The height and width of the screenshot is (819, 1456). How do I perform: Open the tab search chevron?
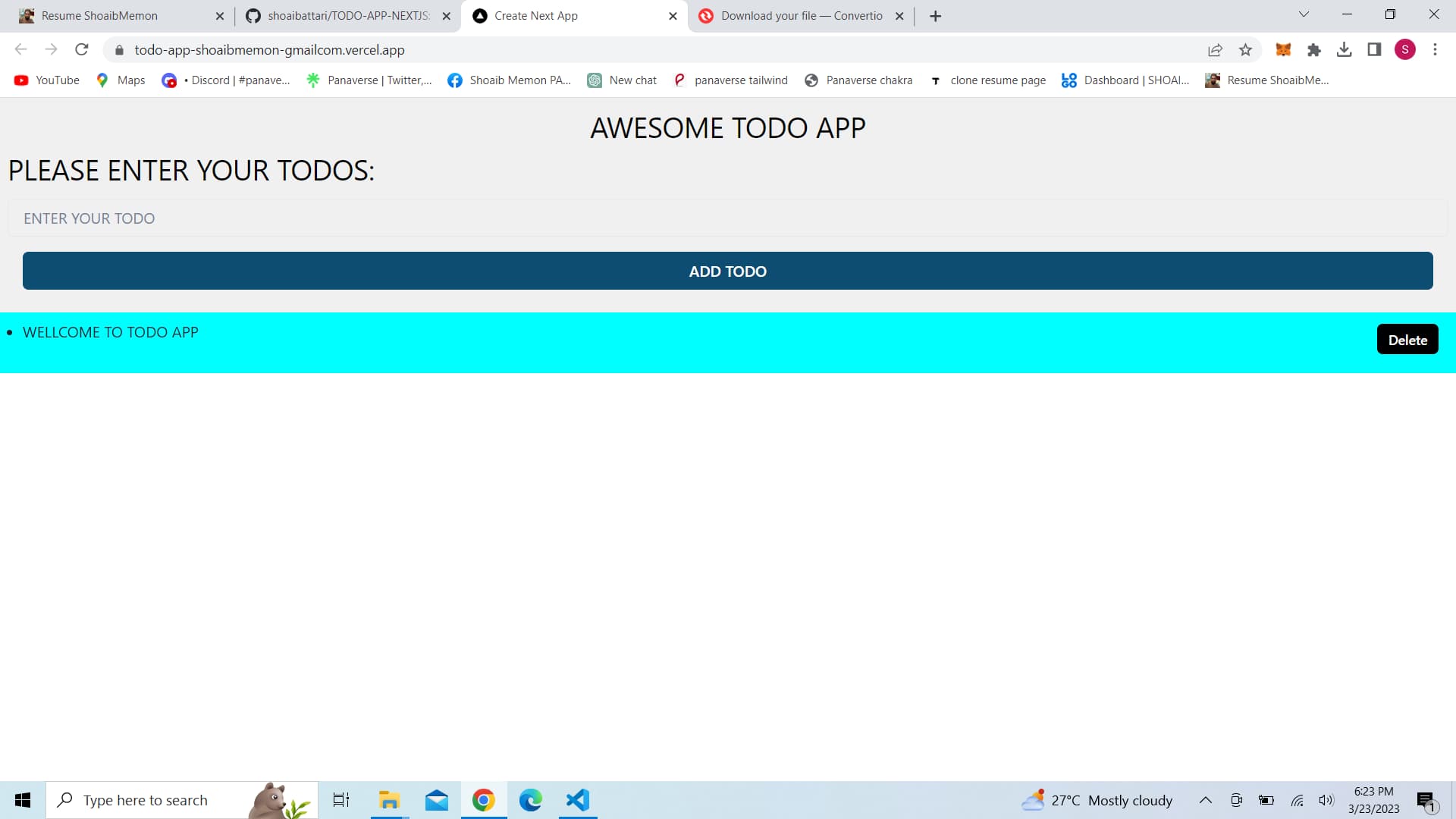[x=1304, y=14]
